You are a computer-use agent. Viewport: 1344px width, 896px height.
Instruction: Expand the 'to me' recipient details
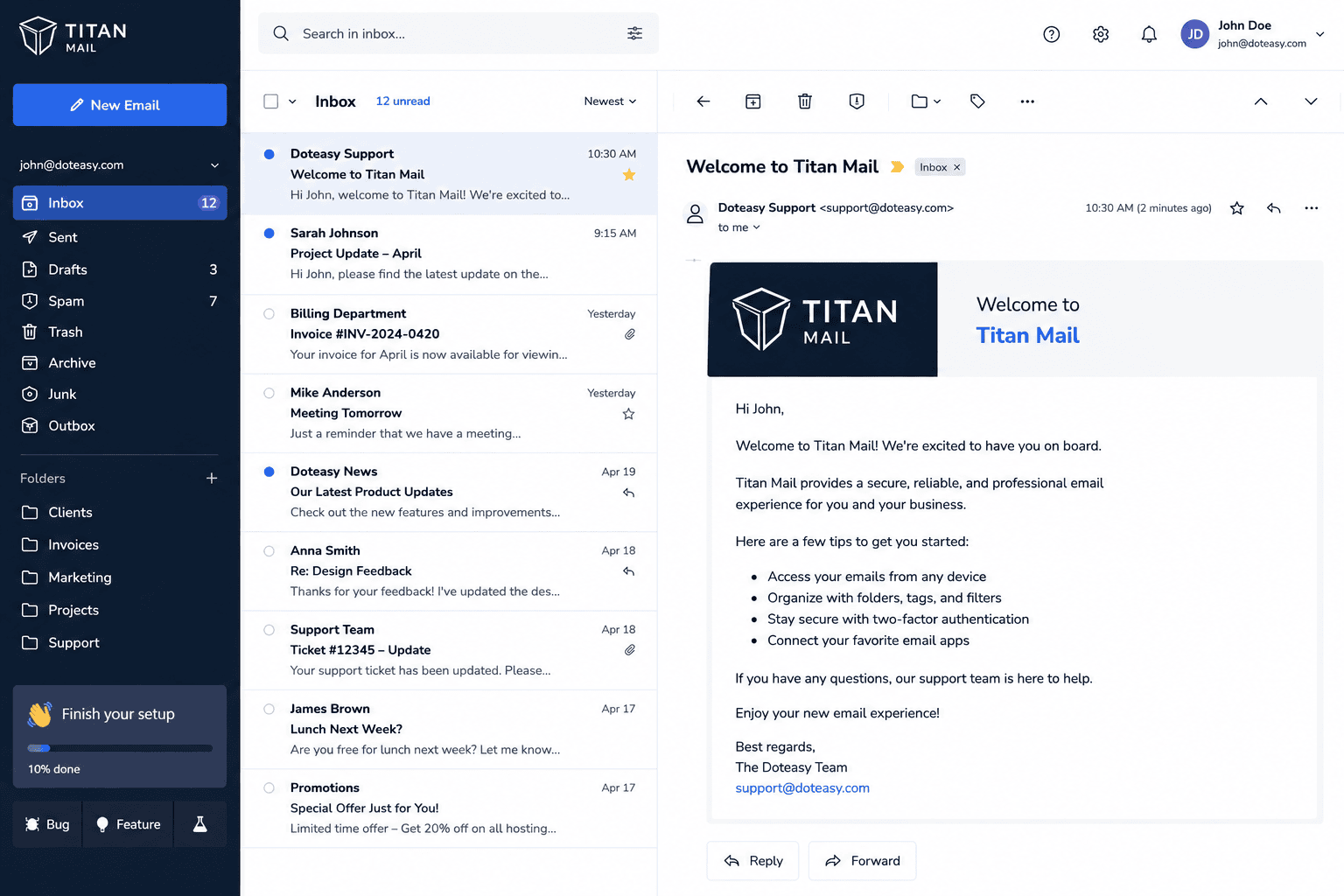[739, 227]
